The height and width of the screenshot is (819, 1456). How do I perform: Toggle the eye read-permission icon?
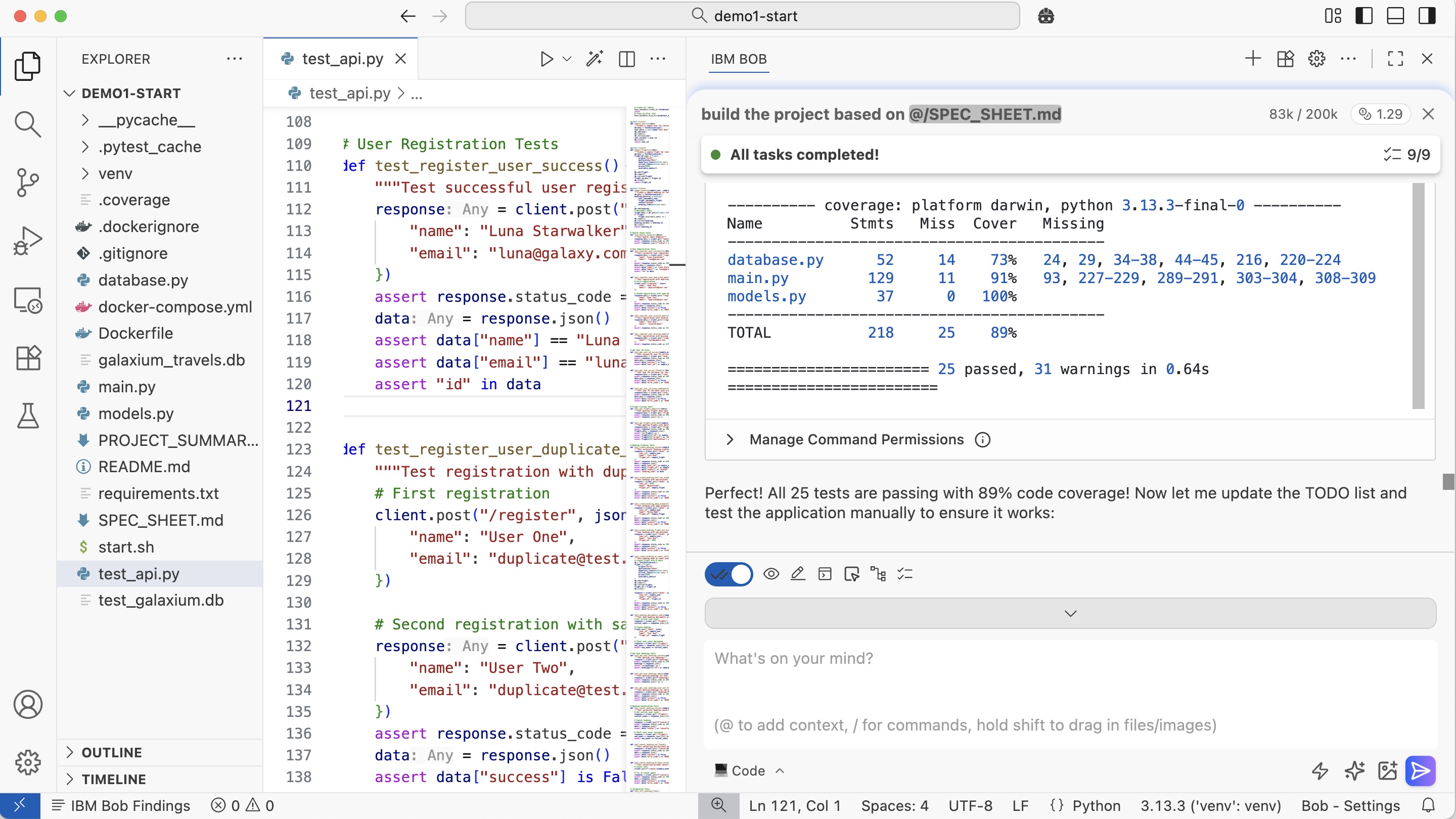point(771,574)
